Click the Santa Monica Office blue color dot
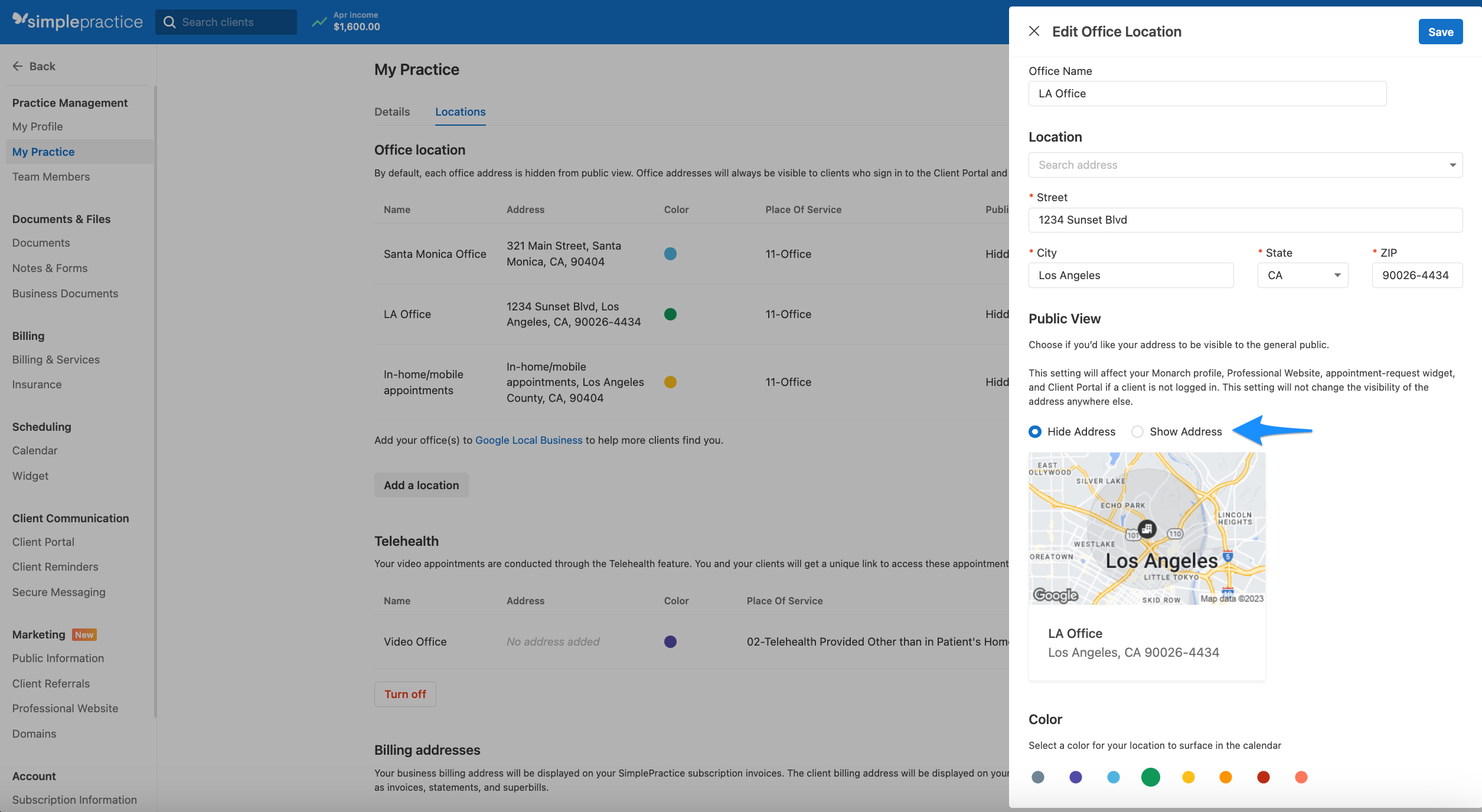The image size is (1482, 812). [670, 254]
